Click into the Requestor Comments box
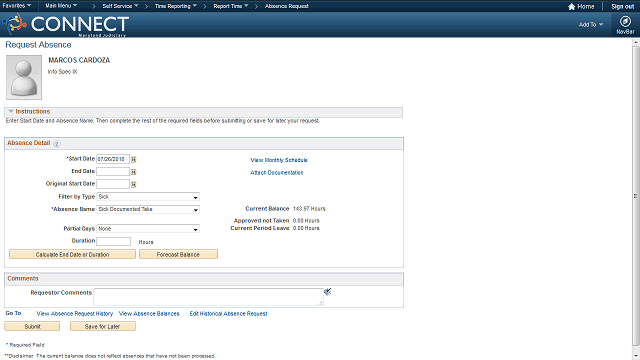This screenshot has height=360, width=640. click(x=209, y=297)
